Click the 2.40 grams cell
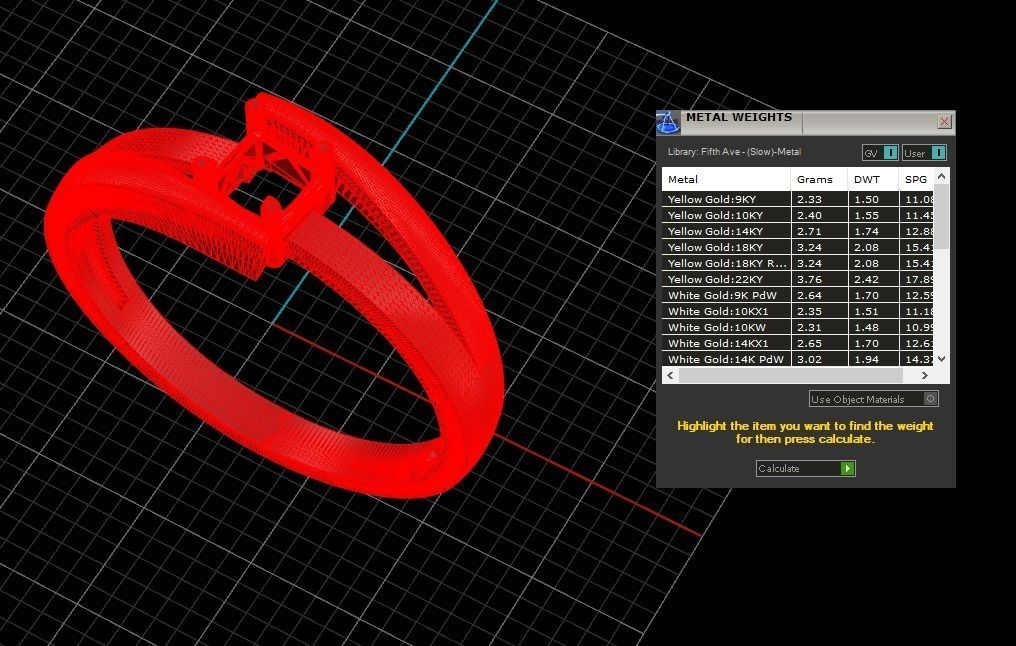 819,215
